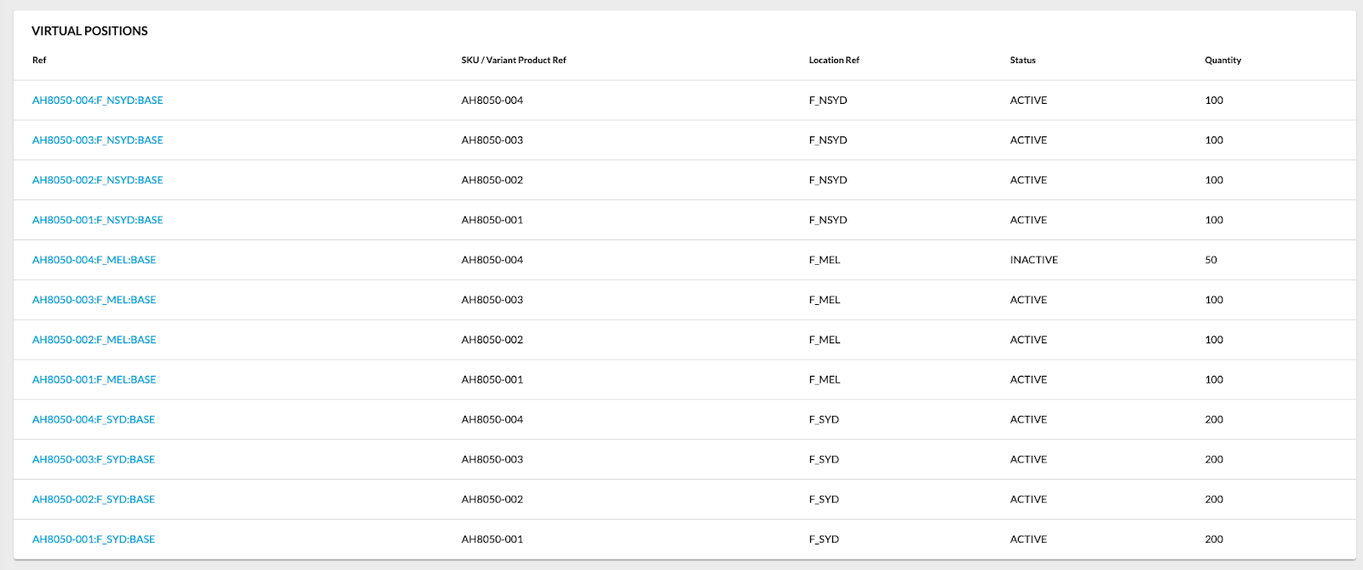Open the AH8050-002:F_MEL:BASE virtual position

pyautogui.click(x=94, y=340)
